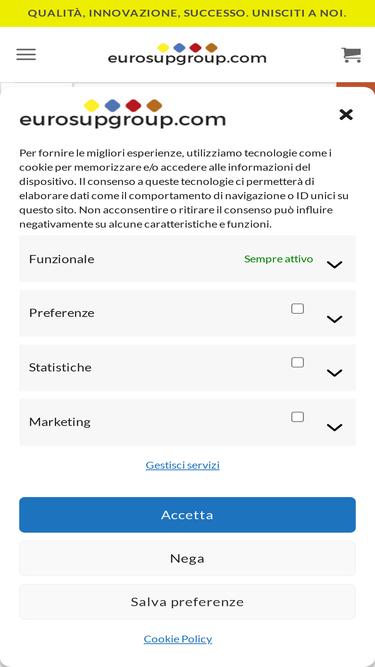
Task: Click Salva preferenze button
Action: [x=188, y=601]
